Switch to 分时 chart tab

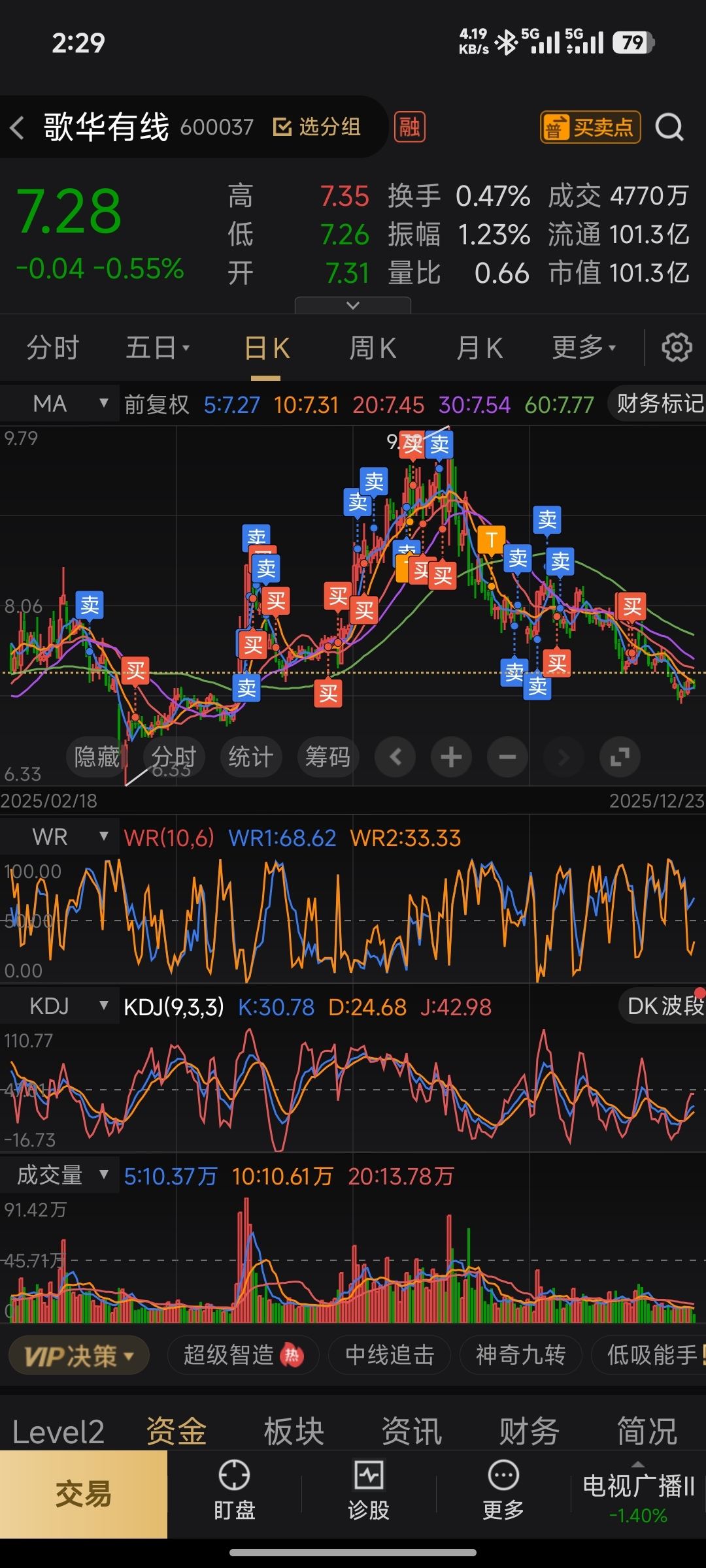click(x=53, y=348)
